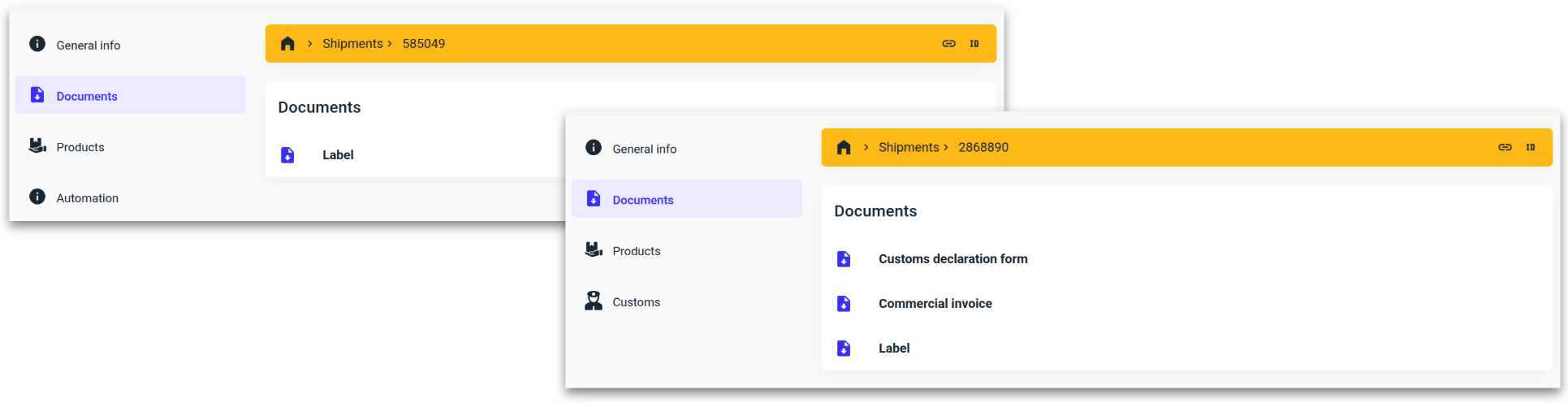Click ID icon in shipment 585049 header

tap(974, 44)
